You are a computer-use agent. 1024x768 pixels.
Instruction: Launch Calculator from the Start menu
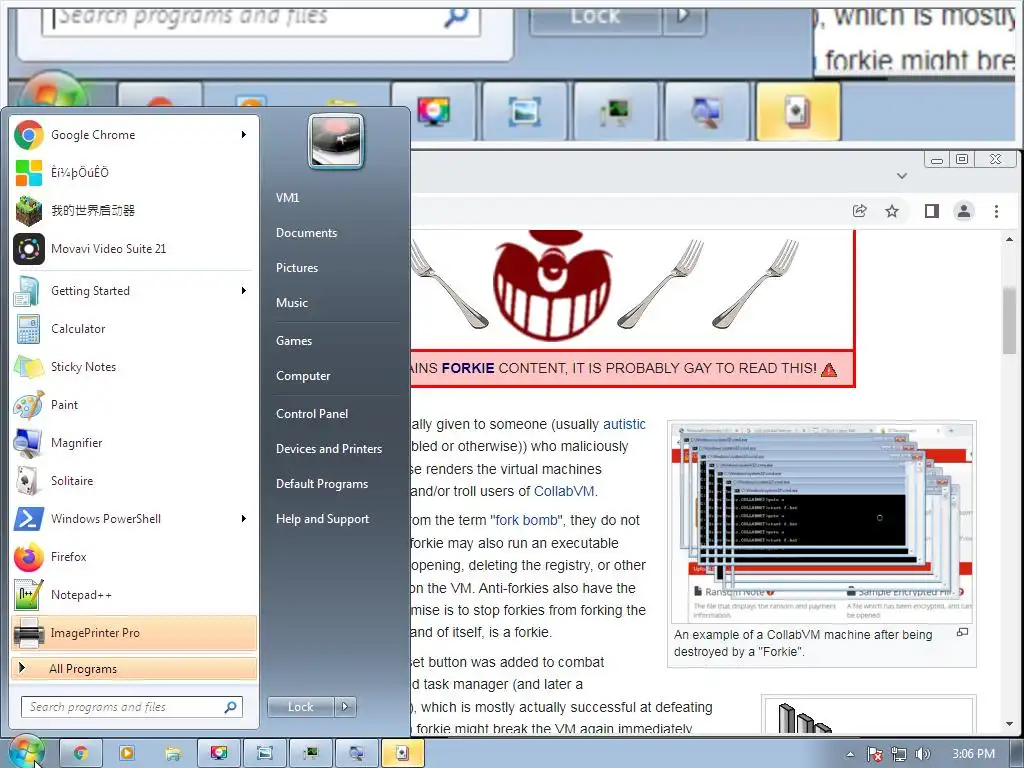coord(134,328)
